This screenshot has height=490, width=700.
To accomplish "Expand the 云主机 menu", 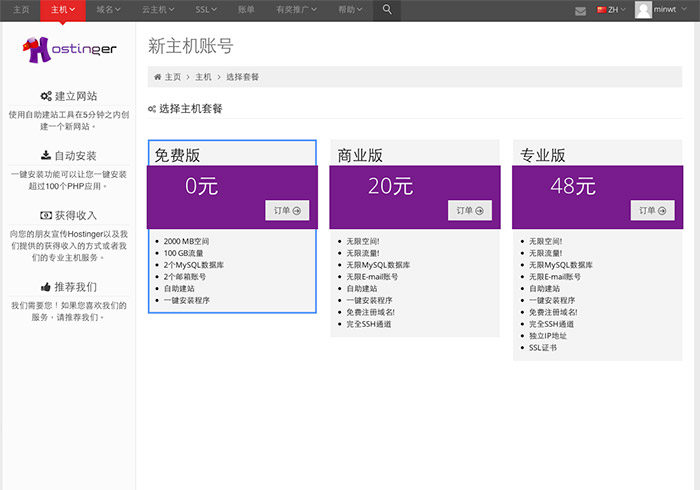I will point(158,9).
